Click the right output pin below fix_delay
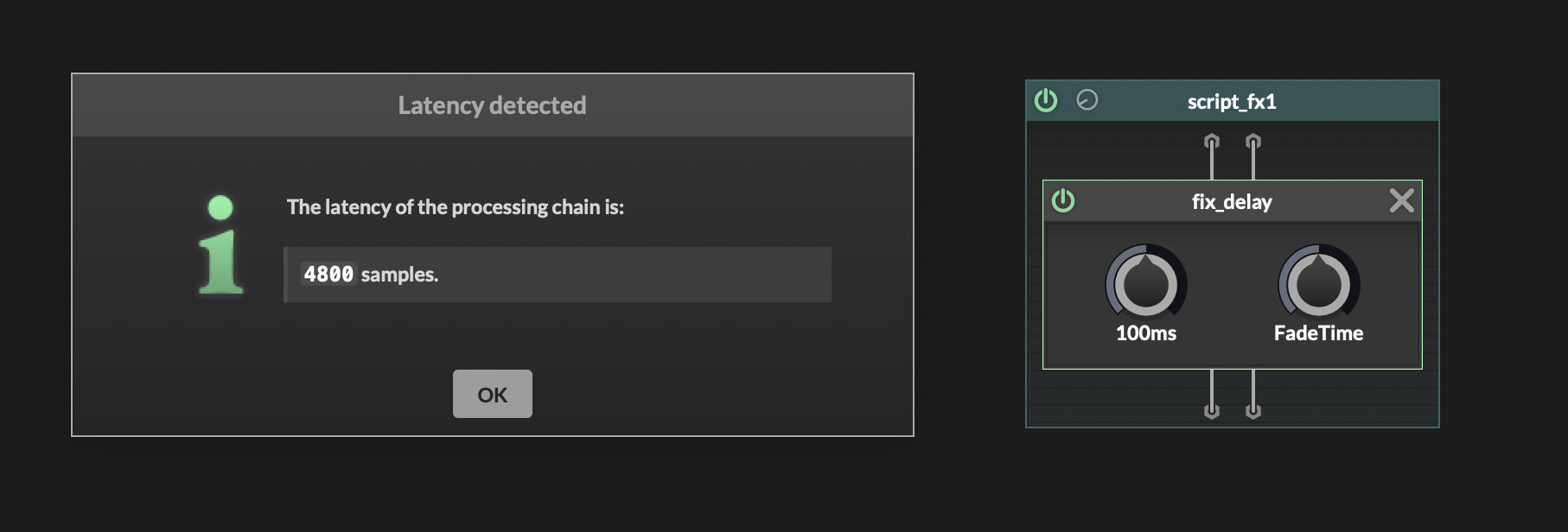The height and width of the screenshot is (532, 1568). click(x=1253, y=409)
